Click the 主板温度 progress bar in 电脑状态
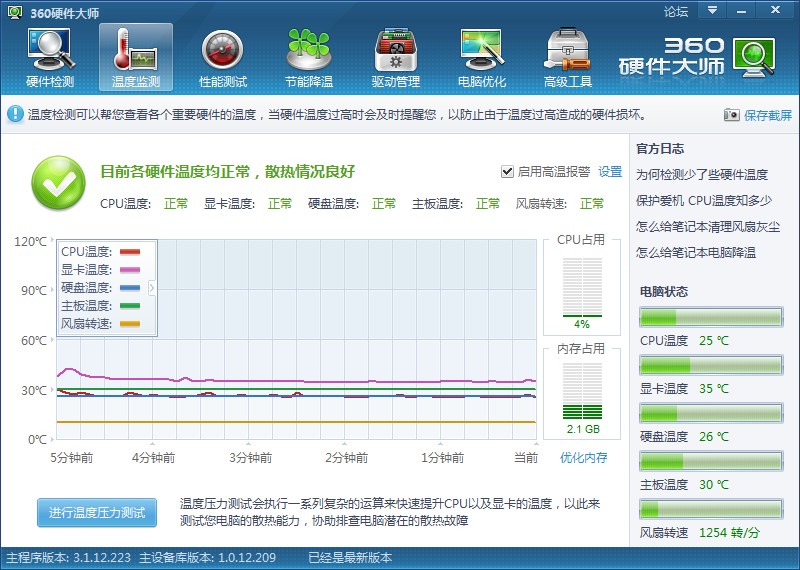The width and height of the screenshot is (800, 570). [711, 461]
